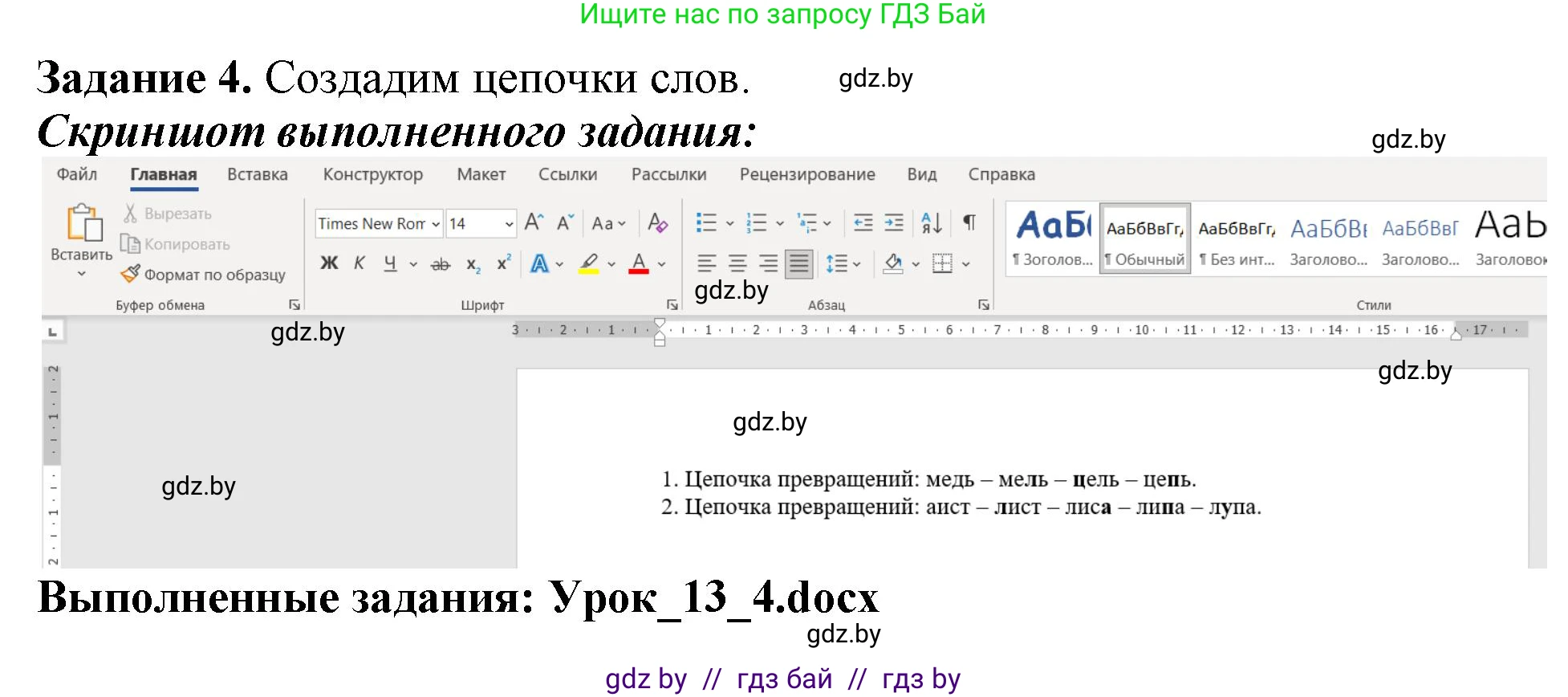Align text to the left

(706, 263)
